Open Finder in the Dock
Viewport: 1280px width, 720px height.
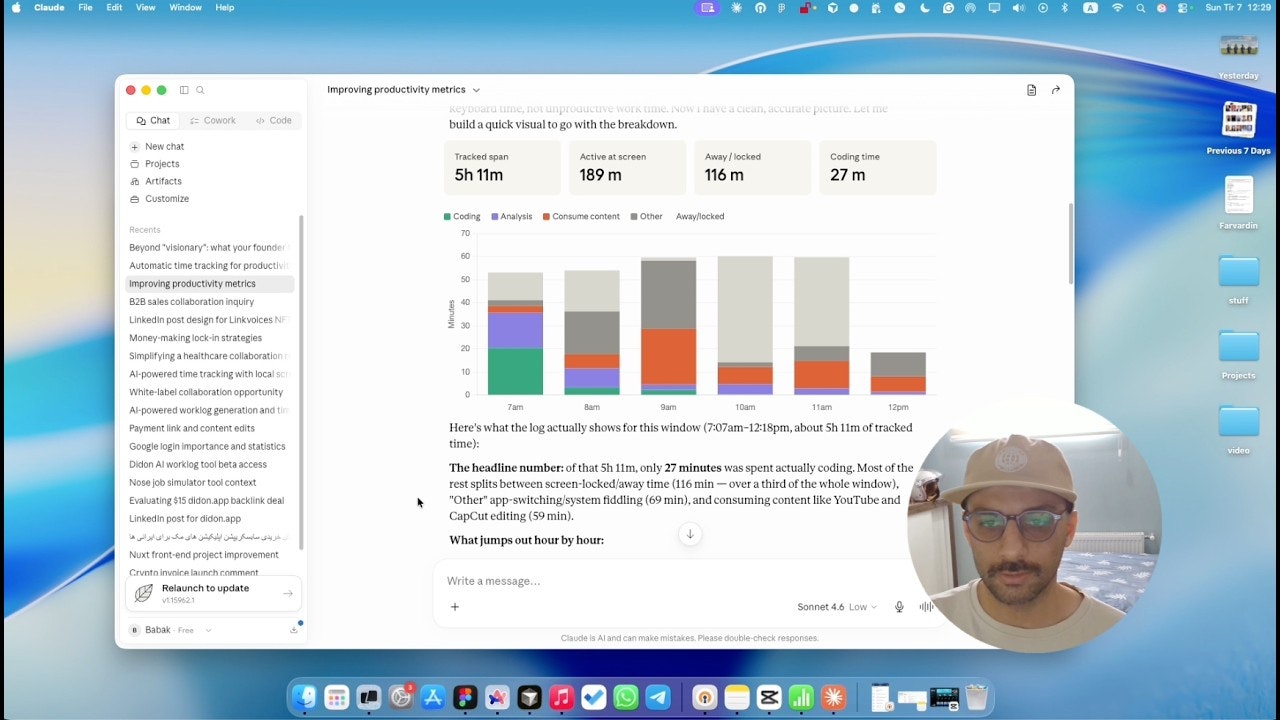pyautogui.click(x=304, y=697)
